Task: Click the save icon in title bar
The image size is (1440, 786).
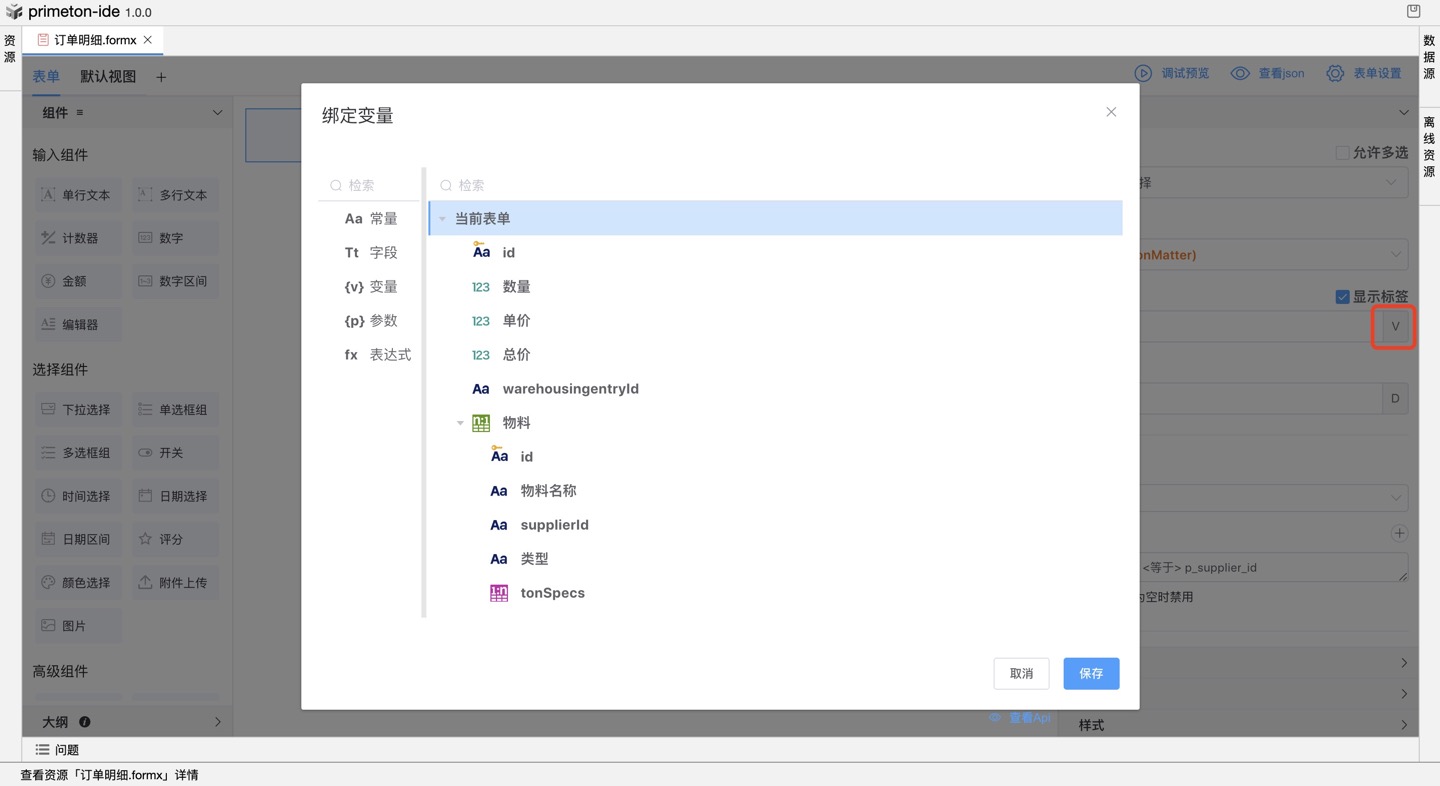Action: pos(1413,12)
